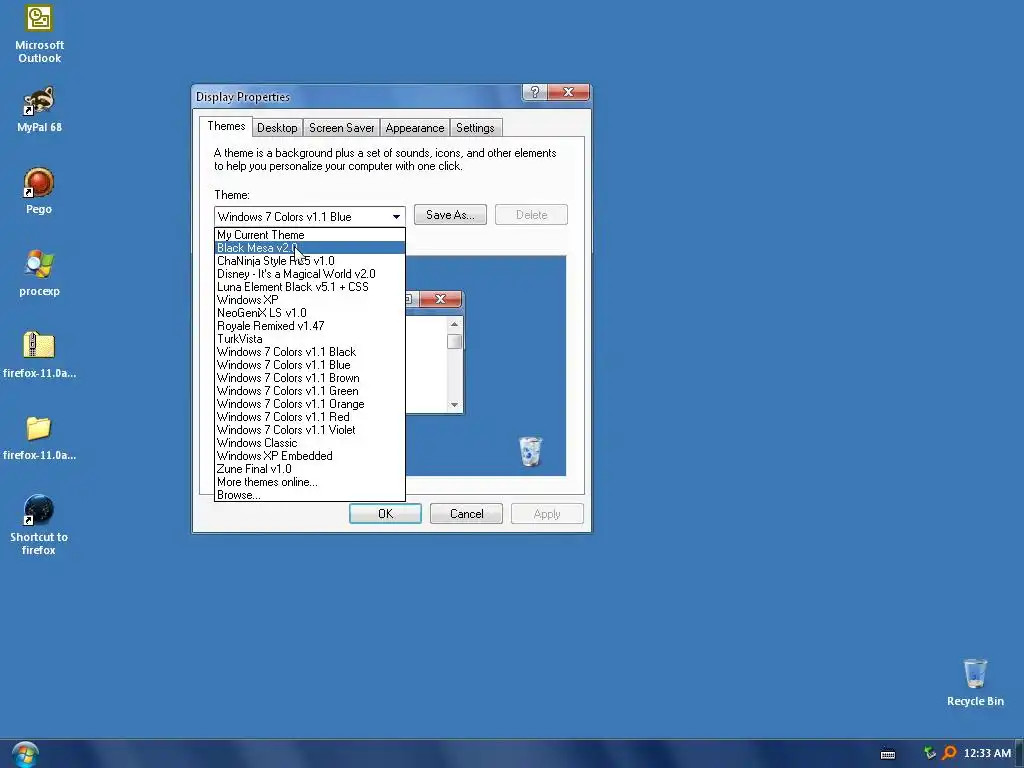The image size is (1024, 768).
Task: Click the on-screen keyboard tray icon
Action: [888, 754]
